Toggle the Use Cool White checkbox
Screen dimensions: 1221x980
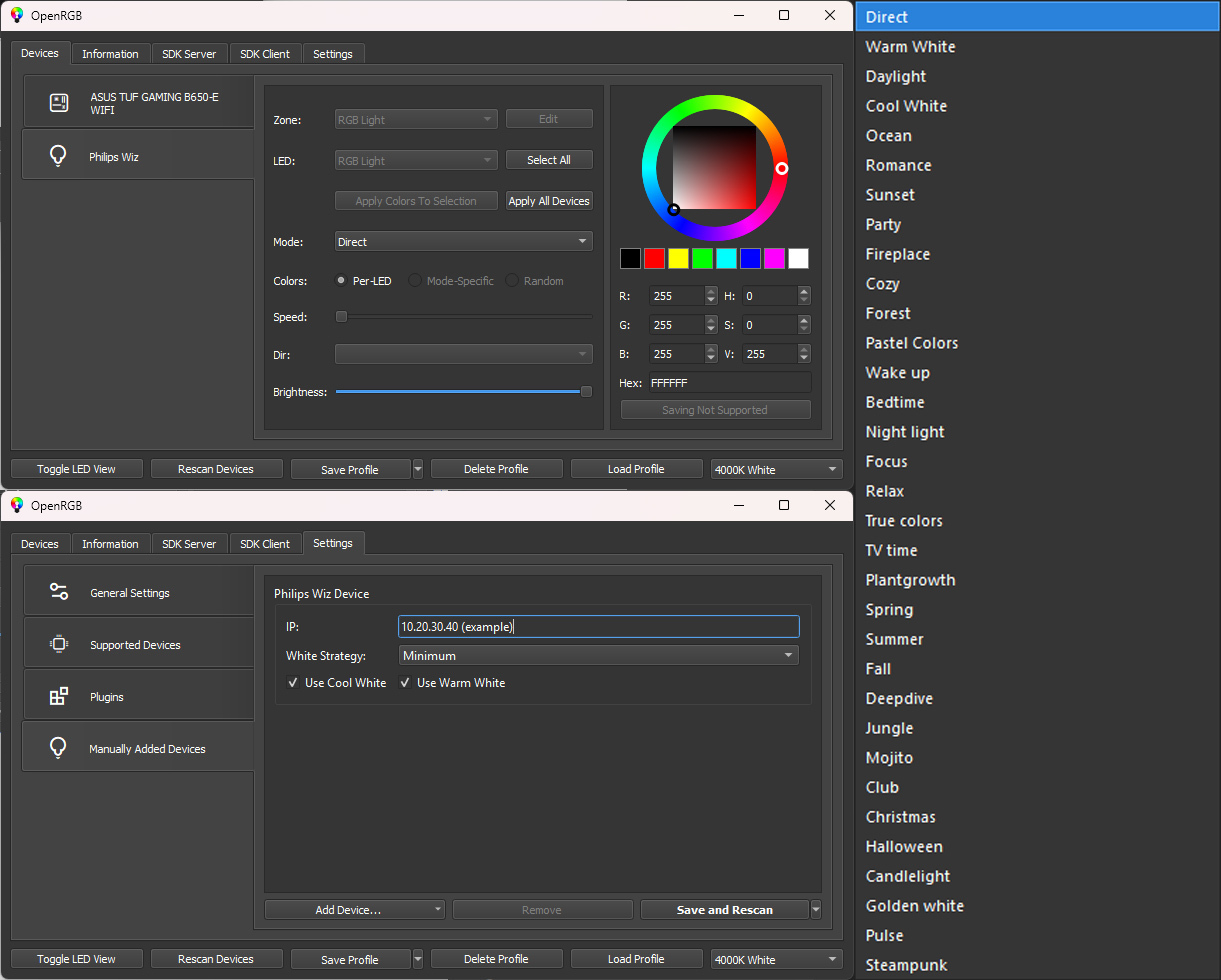(x=293, y=683)
